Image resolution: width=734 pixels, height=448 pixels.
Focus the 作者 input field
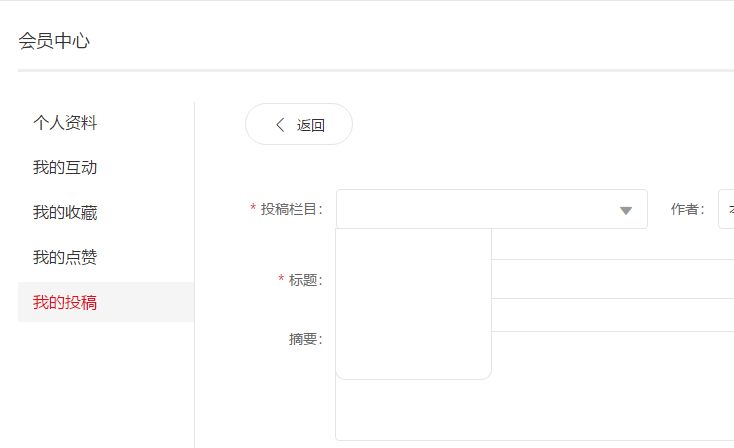point(726,209)
